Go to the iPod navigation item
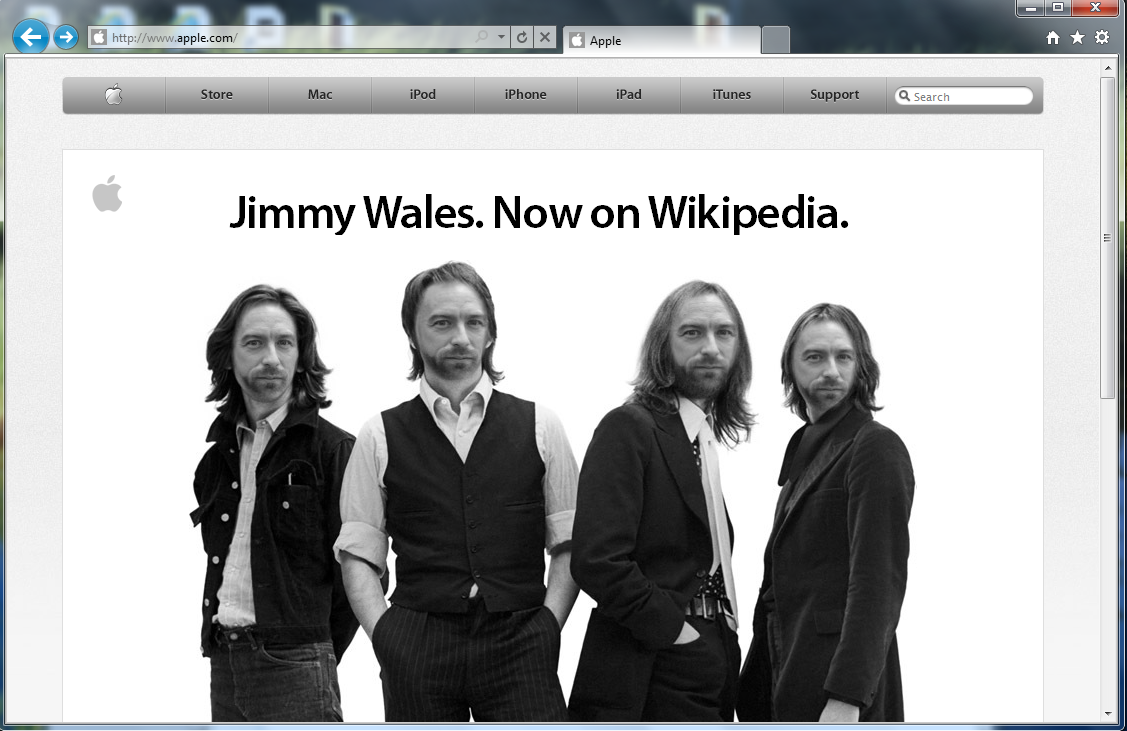The height and width of the screenshot is (731, 1127). [x=423, y=95]
